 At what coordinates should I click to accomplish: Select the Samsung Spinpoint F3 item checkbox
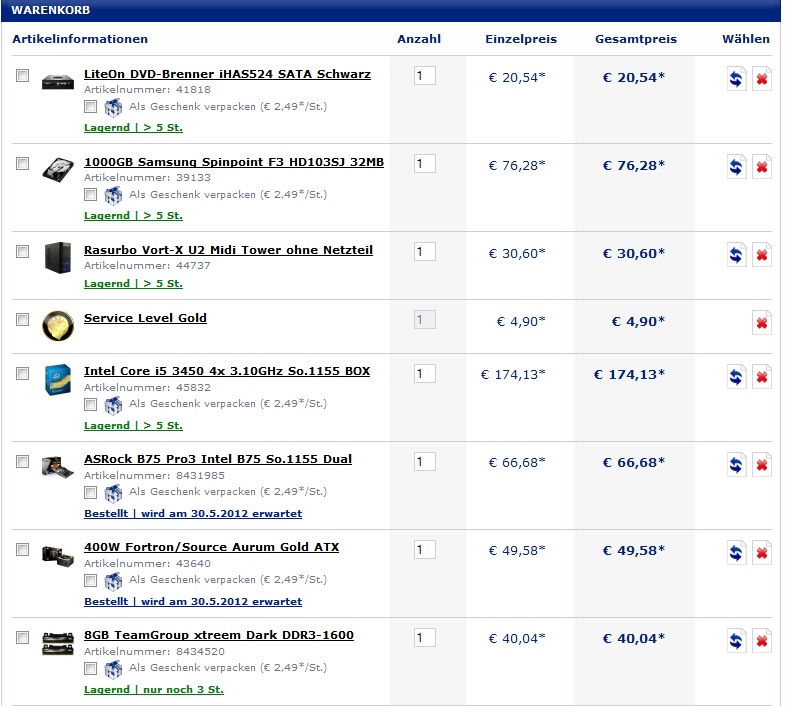[23, 163]
